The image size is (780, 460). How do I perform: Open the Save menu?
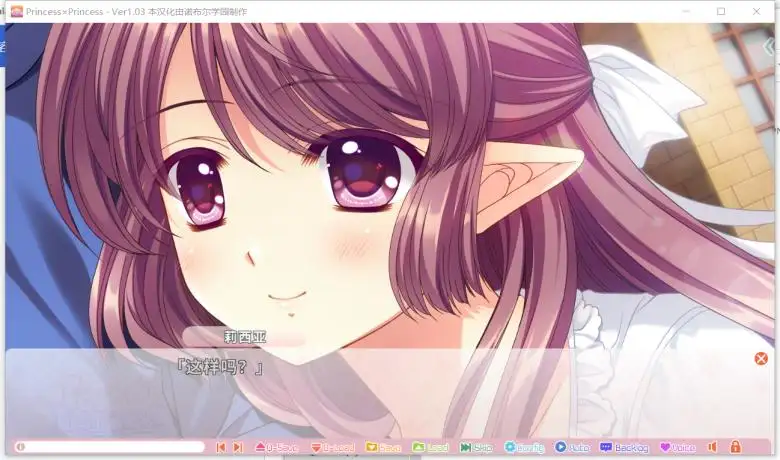(x=383, y=447)
